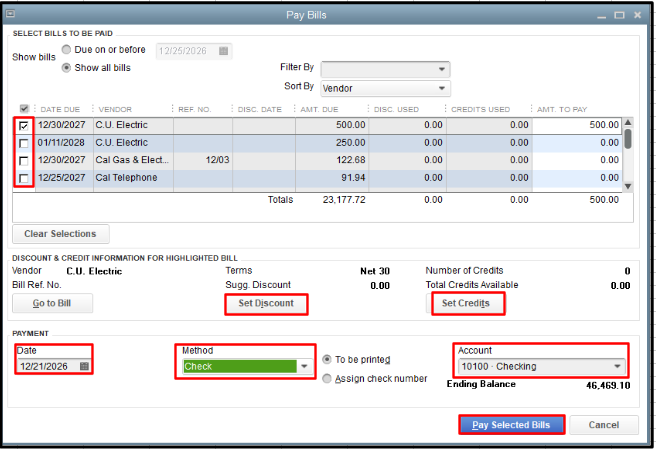The height and width of the screenshot is (449, 656).
Task: Click the AMT. DUE column header
Action: [x=319, y=110]
